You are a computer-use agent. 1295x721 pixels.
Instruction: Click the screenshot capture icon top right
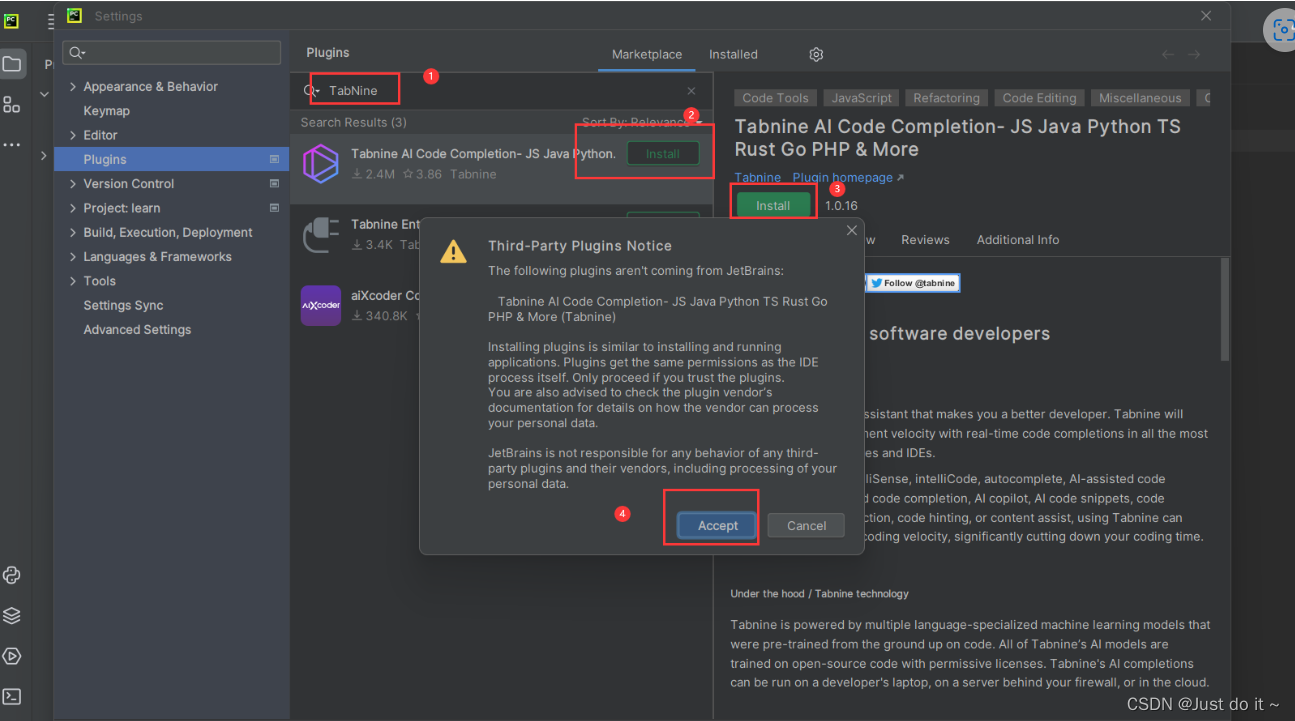point(1283,30)
